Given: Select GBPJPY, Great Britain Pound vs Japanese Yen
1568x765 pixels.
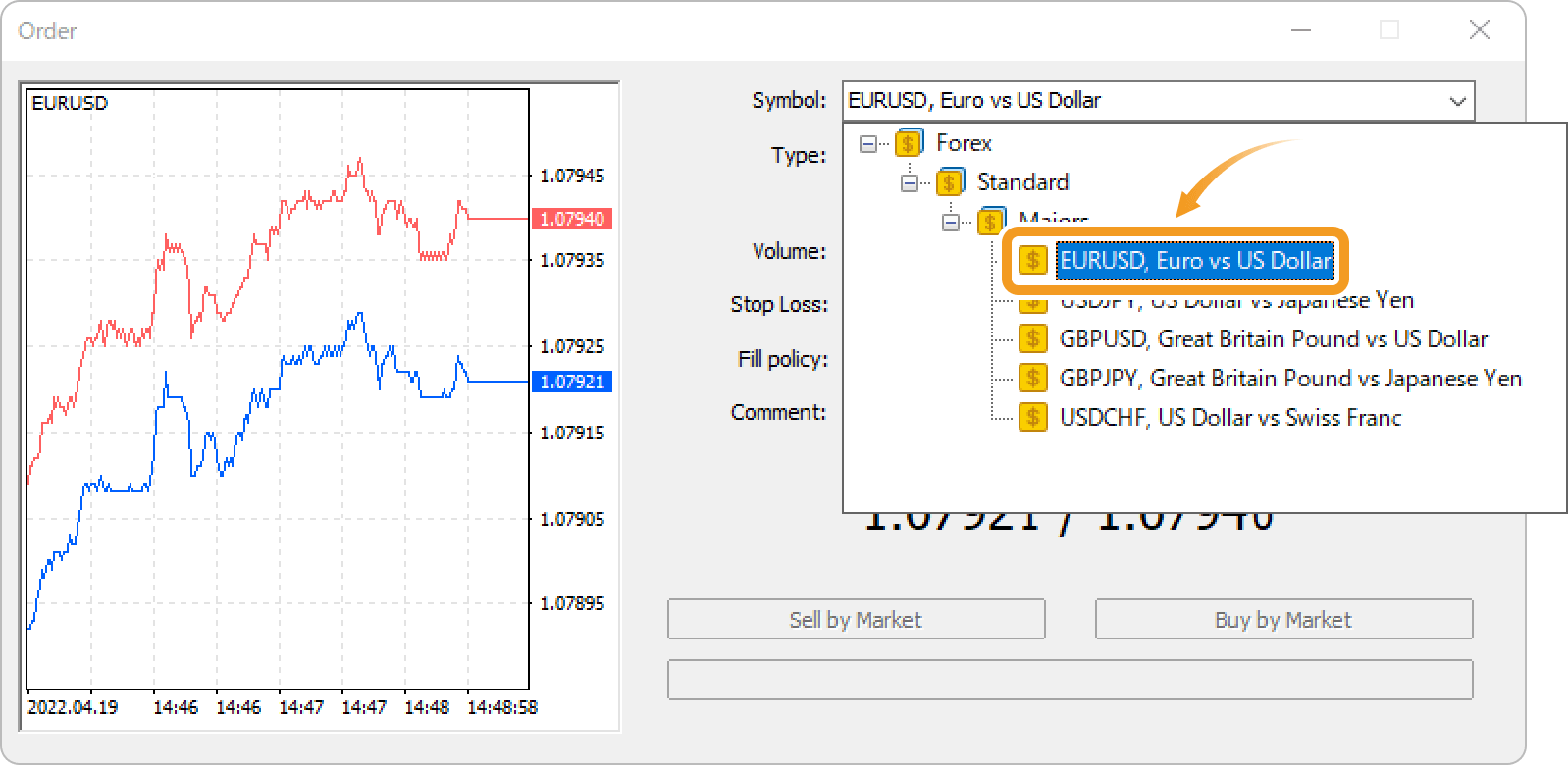Looking at the screenshot, I should 1290,379.
